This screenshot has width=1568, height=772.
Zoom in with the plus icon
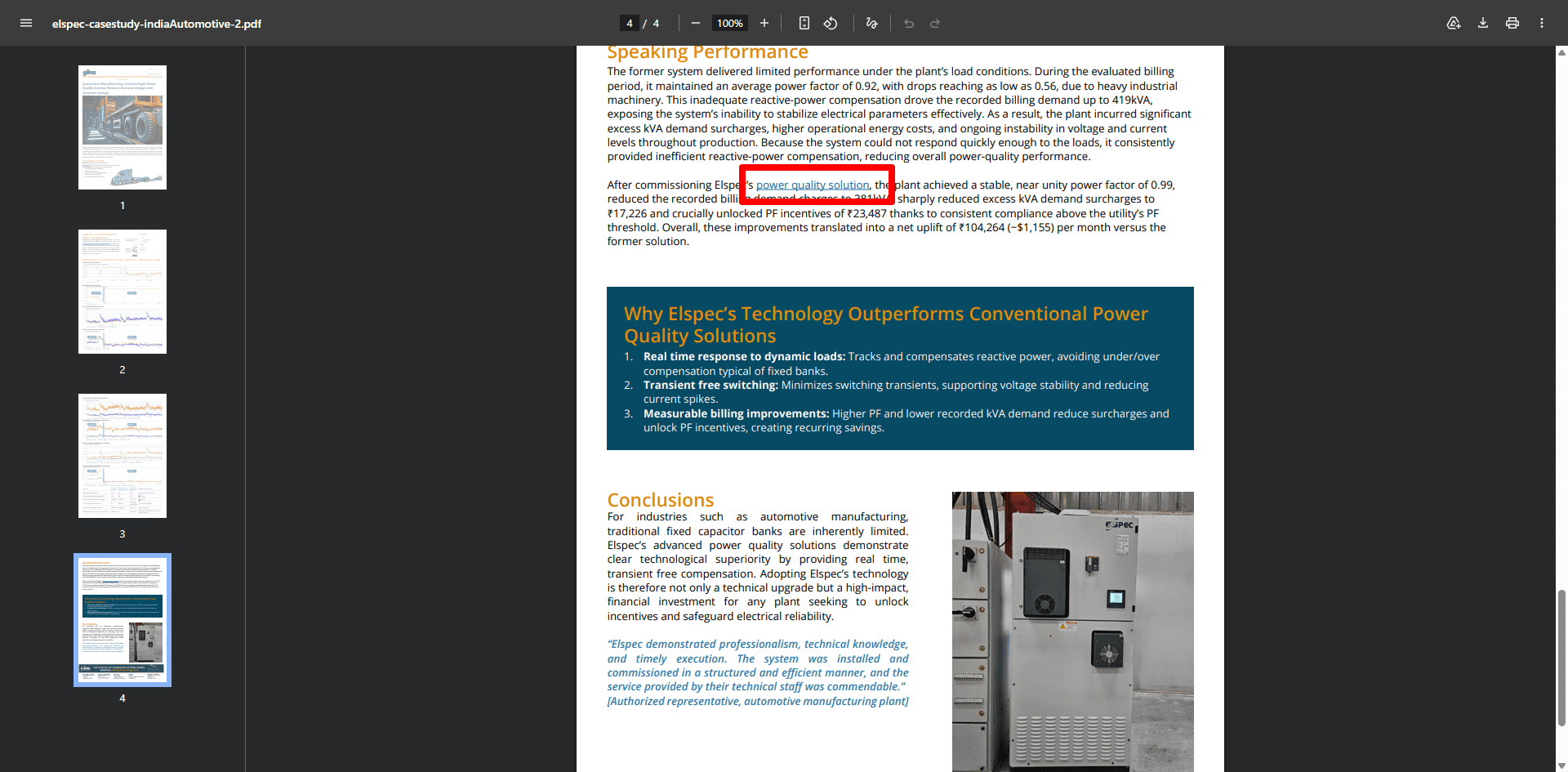tap(764, 23)
